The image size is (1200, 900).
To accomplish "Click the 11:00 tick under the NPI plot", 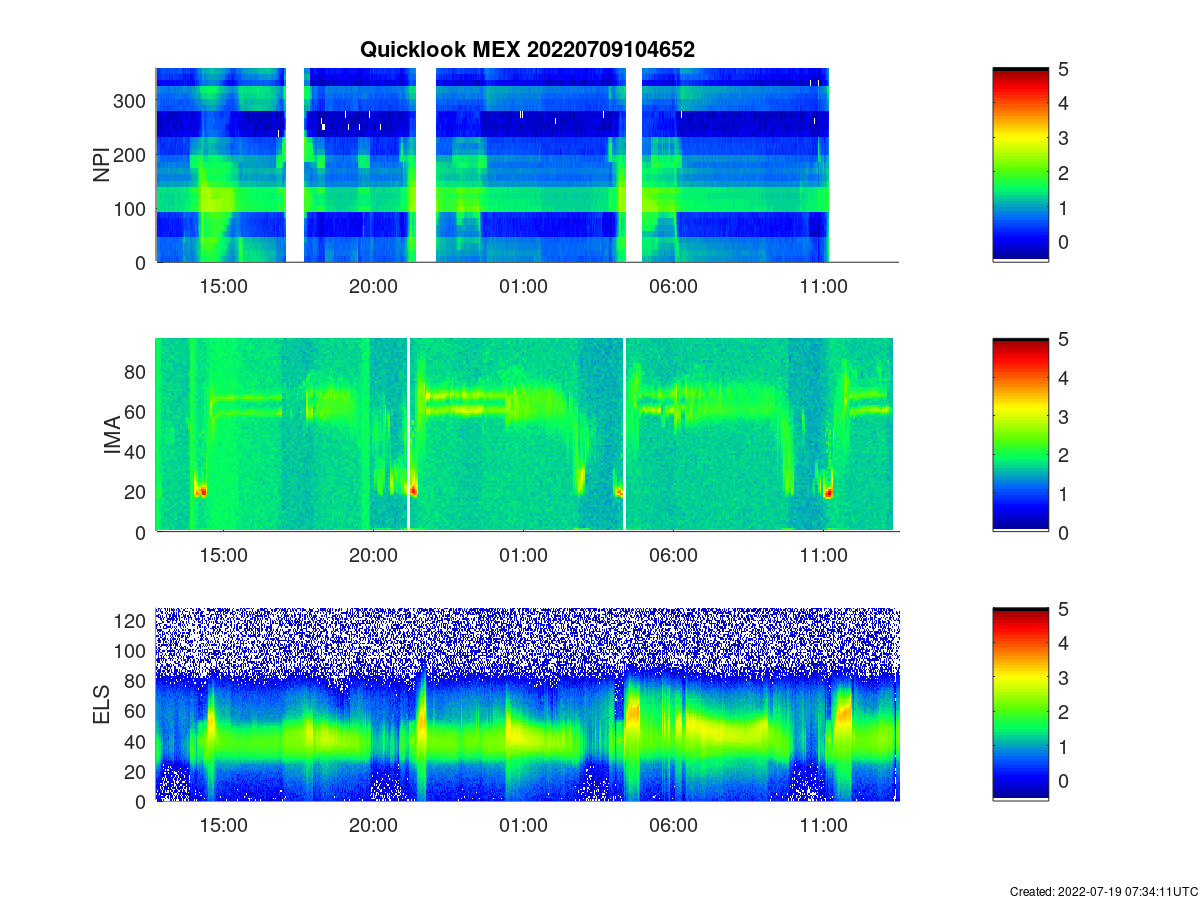I will [824, 286].
